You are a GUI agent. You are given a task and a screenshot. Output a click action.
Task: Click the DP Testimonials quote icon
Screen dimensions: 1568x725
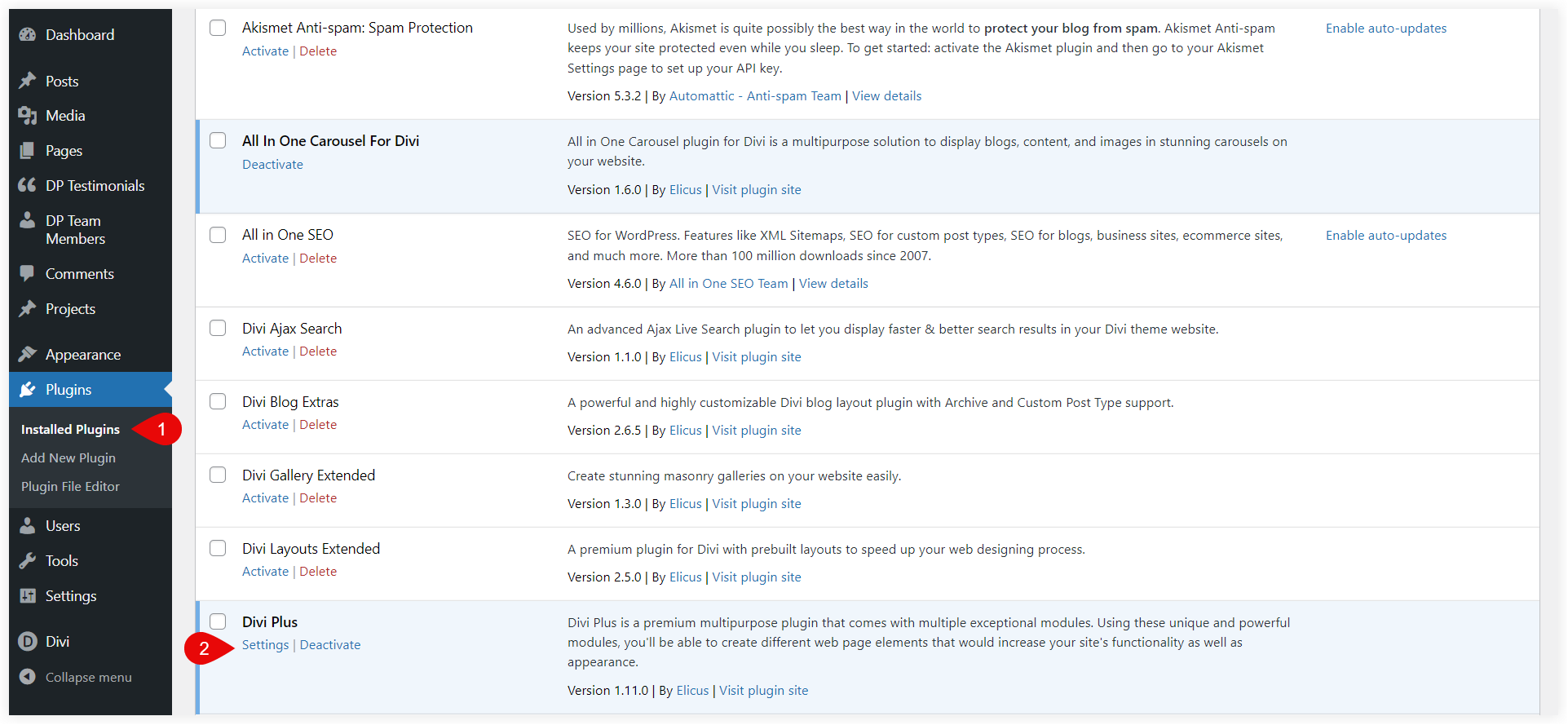pos(28,185)
